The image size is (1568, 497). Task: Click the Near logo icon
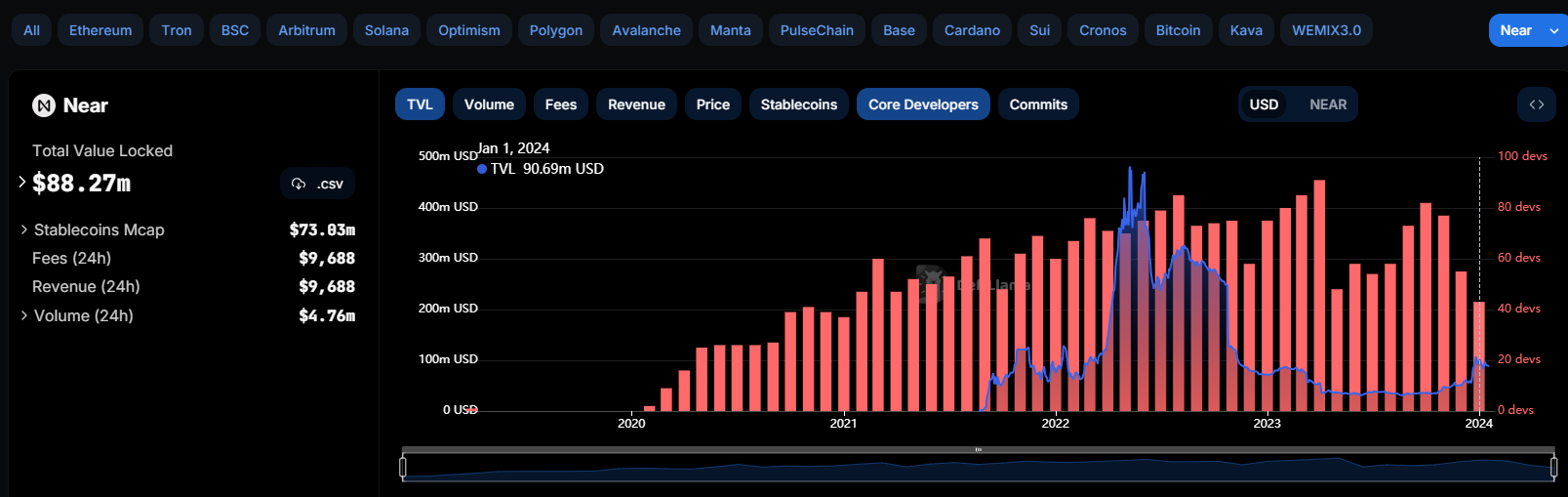(x=44, y=105)
